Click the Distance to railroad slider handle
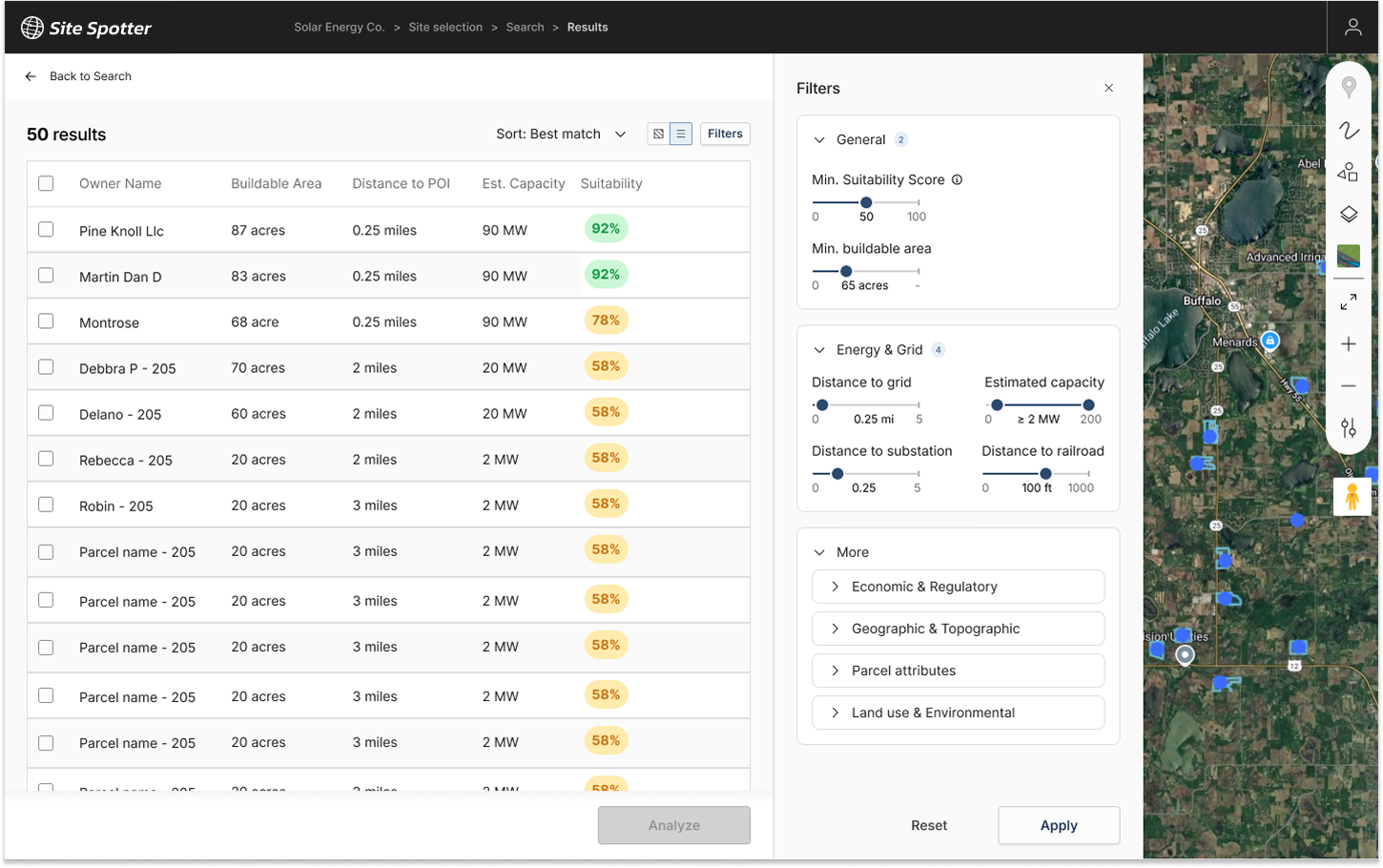 coord(1045,473)
